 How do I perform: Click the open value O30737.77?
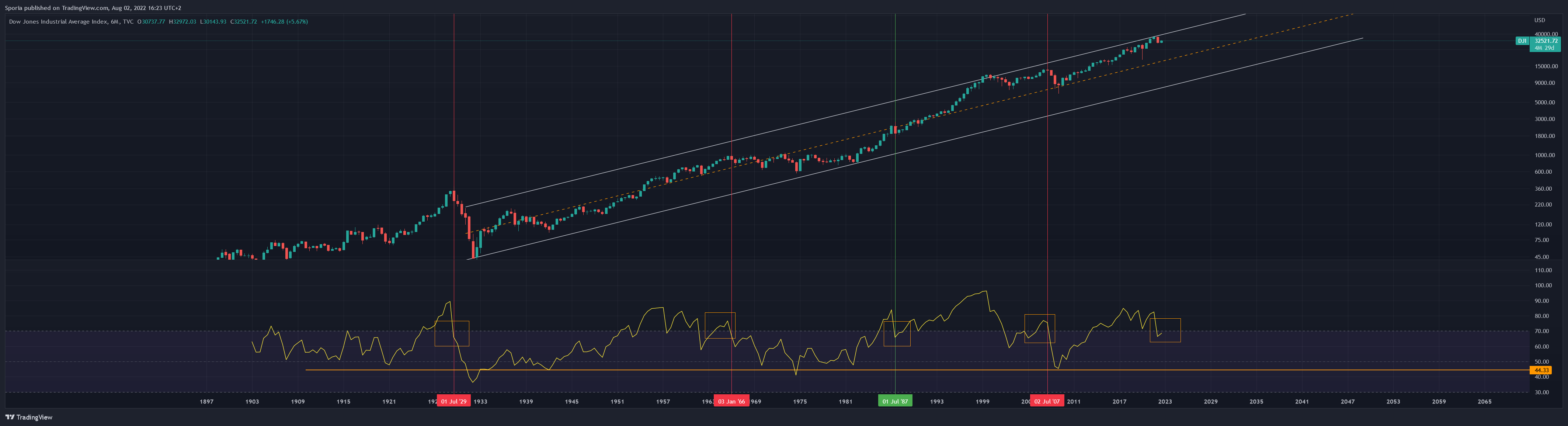point(151,22)
